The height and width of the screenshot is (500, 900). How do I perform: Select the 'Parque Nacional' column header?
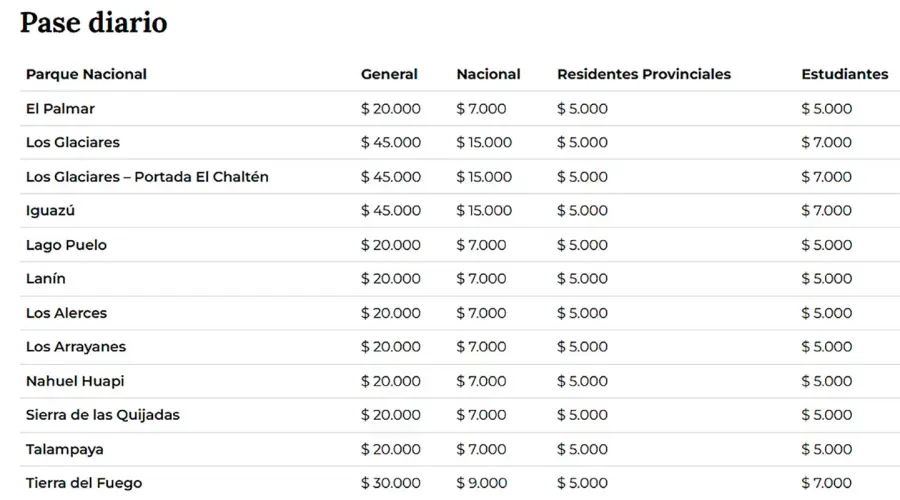(86, 74)
